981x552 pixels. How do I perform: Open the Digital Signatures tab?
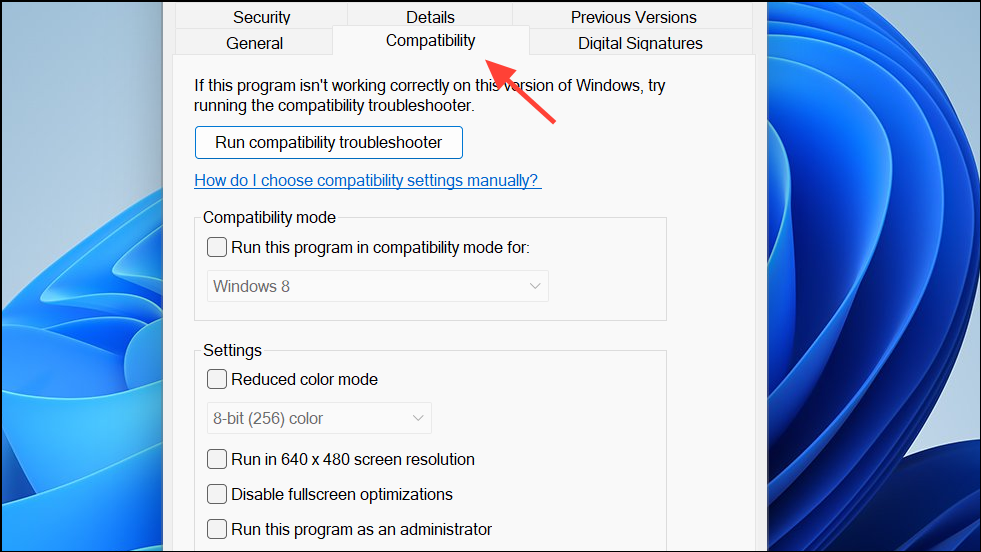click(x=640, y=43)
